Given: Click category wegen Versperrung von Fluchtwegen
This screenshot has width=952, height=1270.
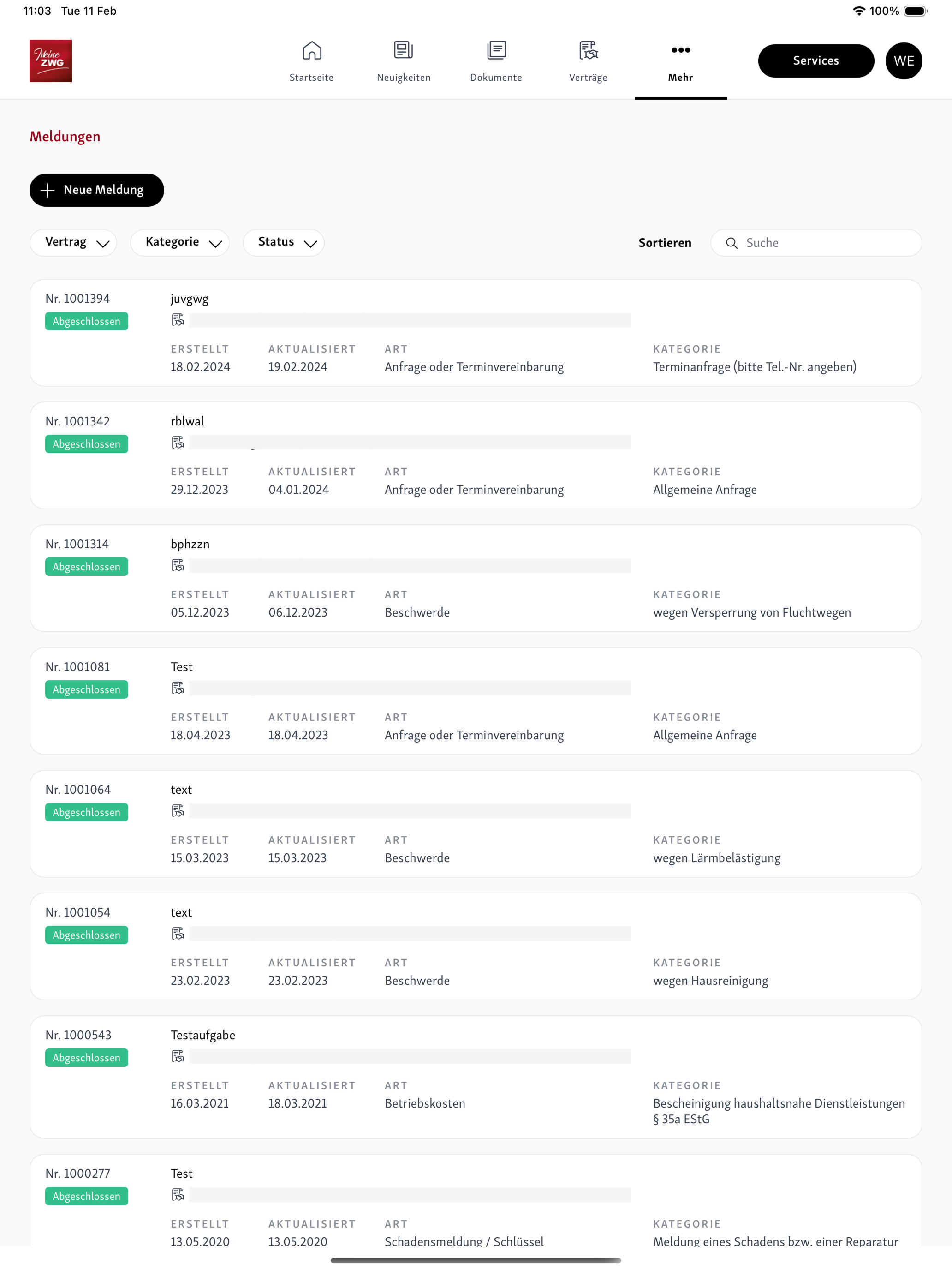Looking at the screenshot, I should [752, 612].
